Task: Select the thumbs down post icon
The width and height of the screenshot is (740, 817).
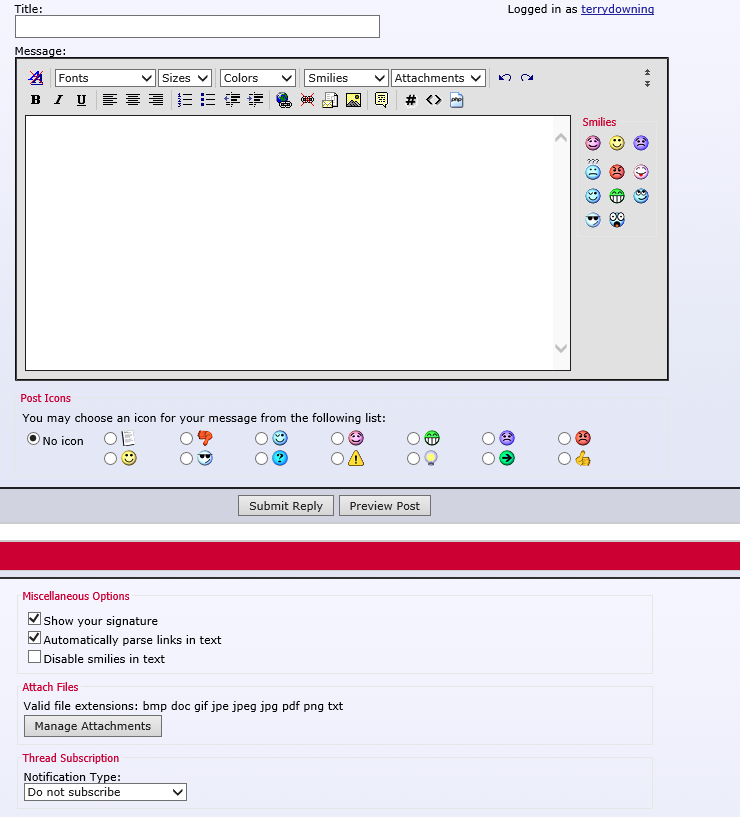Action: (x=187, y=439)
